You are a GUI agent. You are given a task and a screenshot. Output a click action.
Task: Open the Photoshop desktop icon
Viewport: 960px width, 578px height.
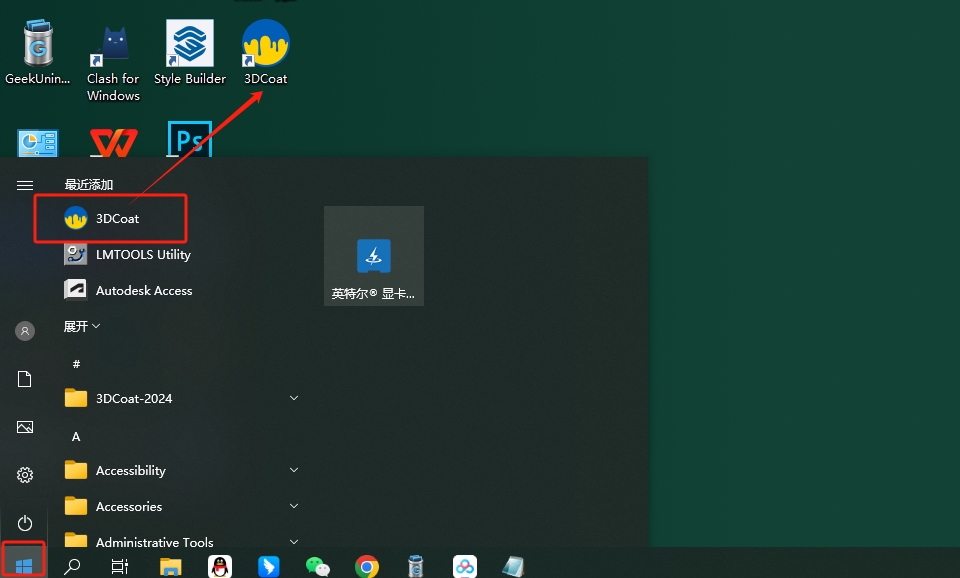[190, 139]
